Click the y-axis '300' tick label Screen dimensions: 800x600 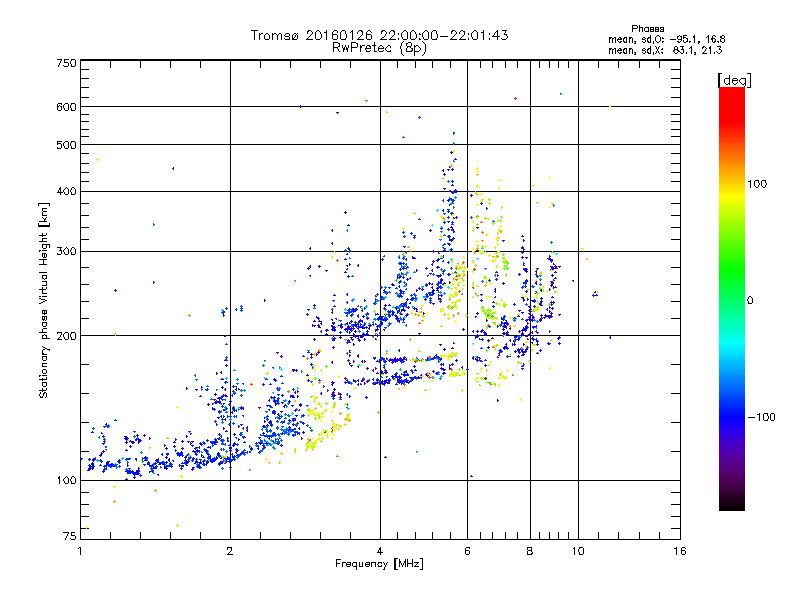[66, 252]
